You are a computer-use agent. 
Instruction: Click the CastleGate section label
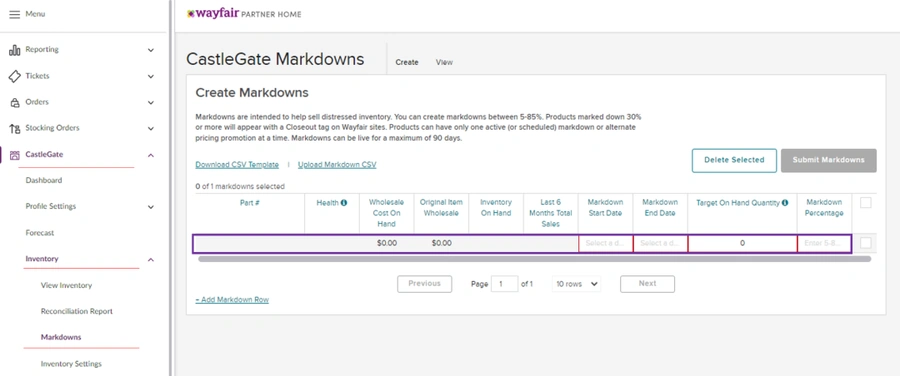click(x=44, y=154)
